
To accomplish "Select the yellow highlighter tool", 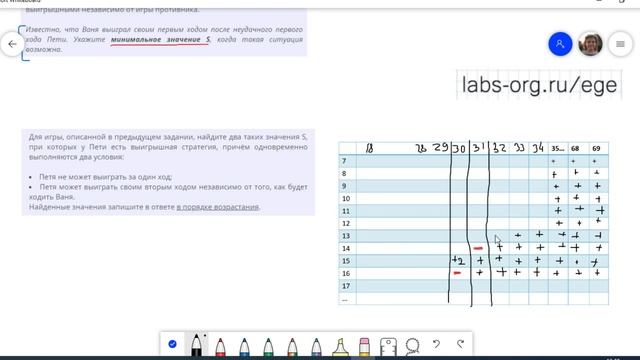I will [x=340, y=347].
